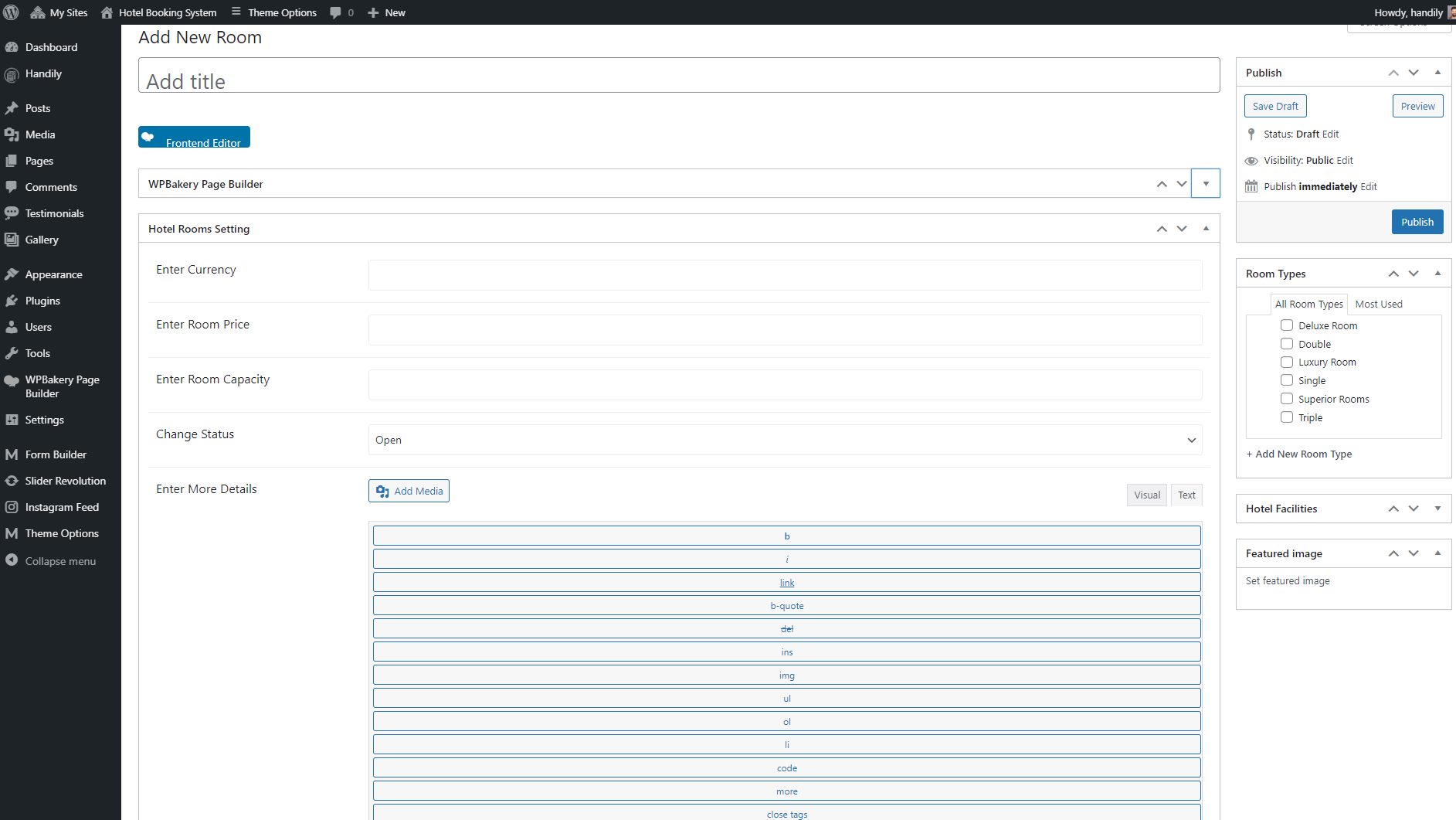1456x820 pixels.
Task: Tick the Luxury Room checkbox
Action: [x=1287, y=362]
